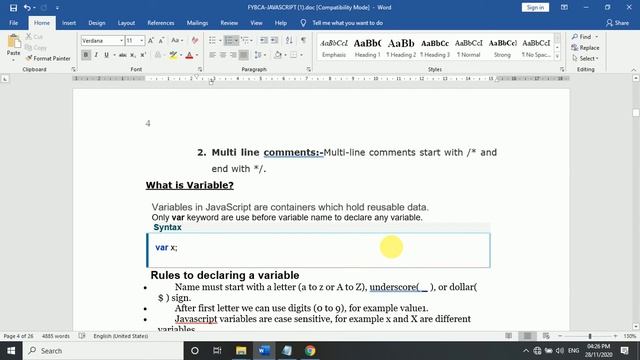Apply text highlight color

(x=173, y=55)
